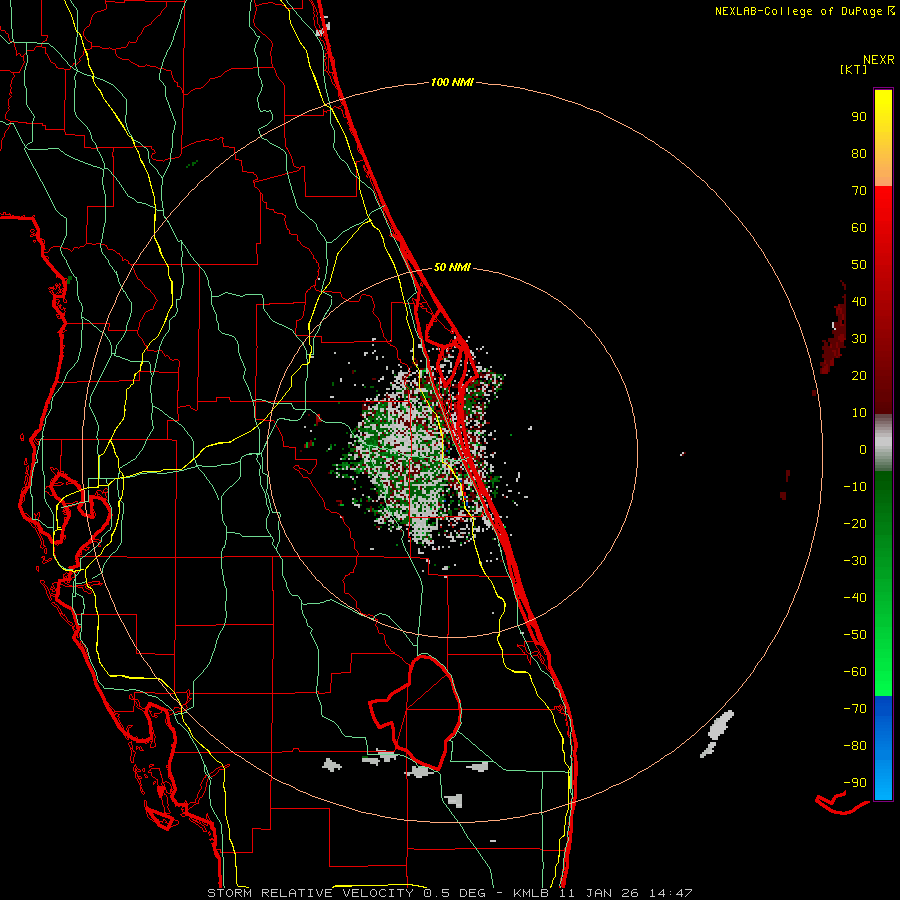Click the 90 value on the velocity scale
The image size is (900, 900).
(x=859, y=117)
